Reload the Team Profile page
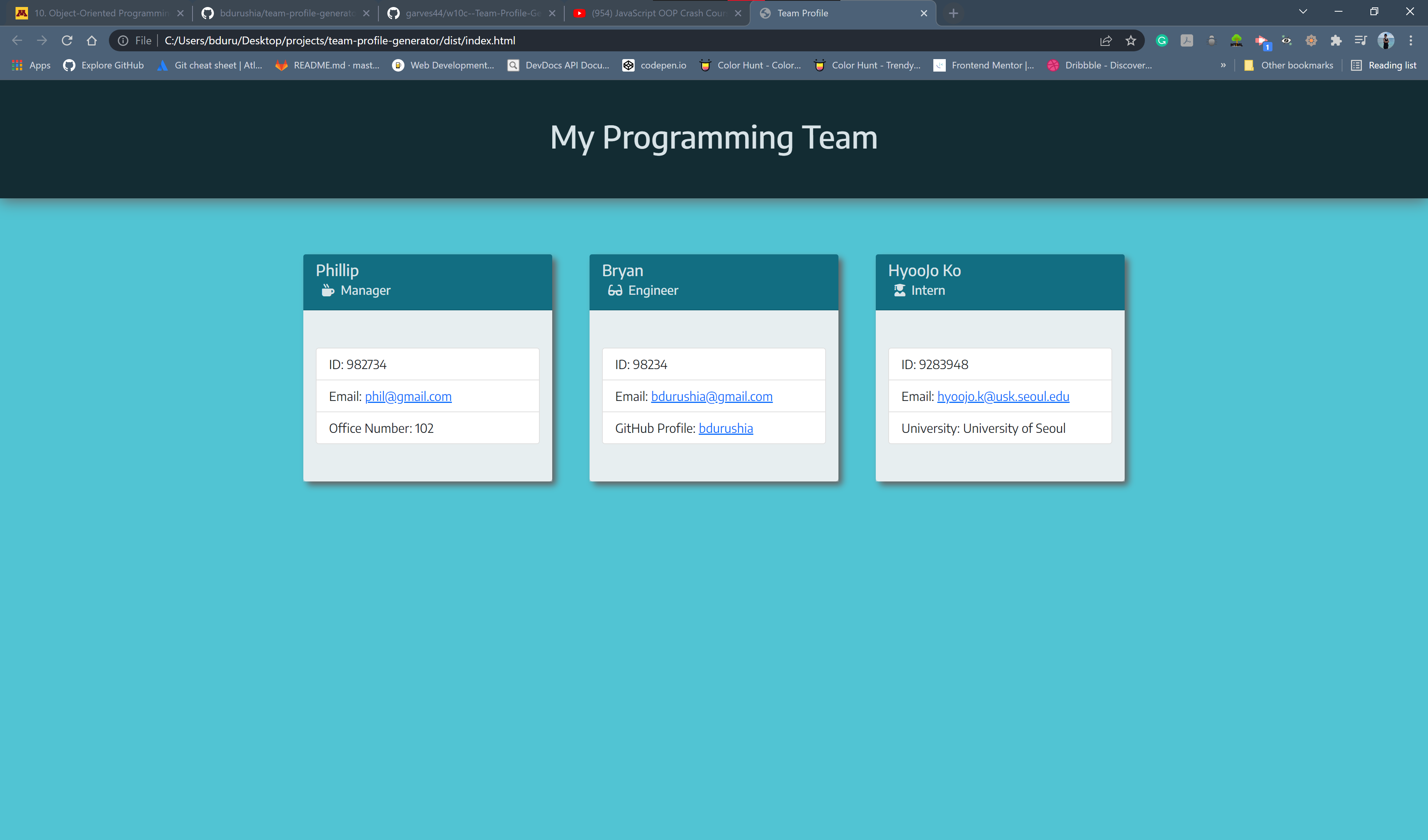 (x=66, y=40)
